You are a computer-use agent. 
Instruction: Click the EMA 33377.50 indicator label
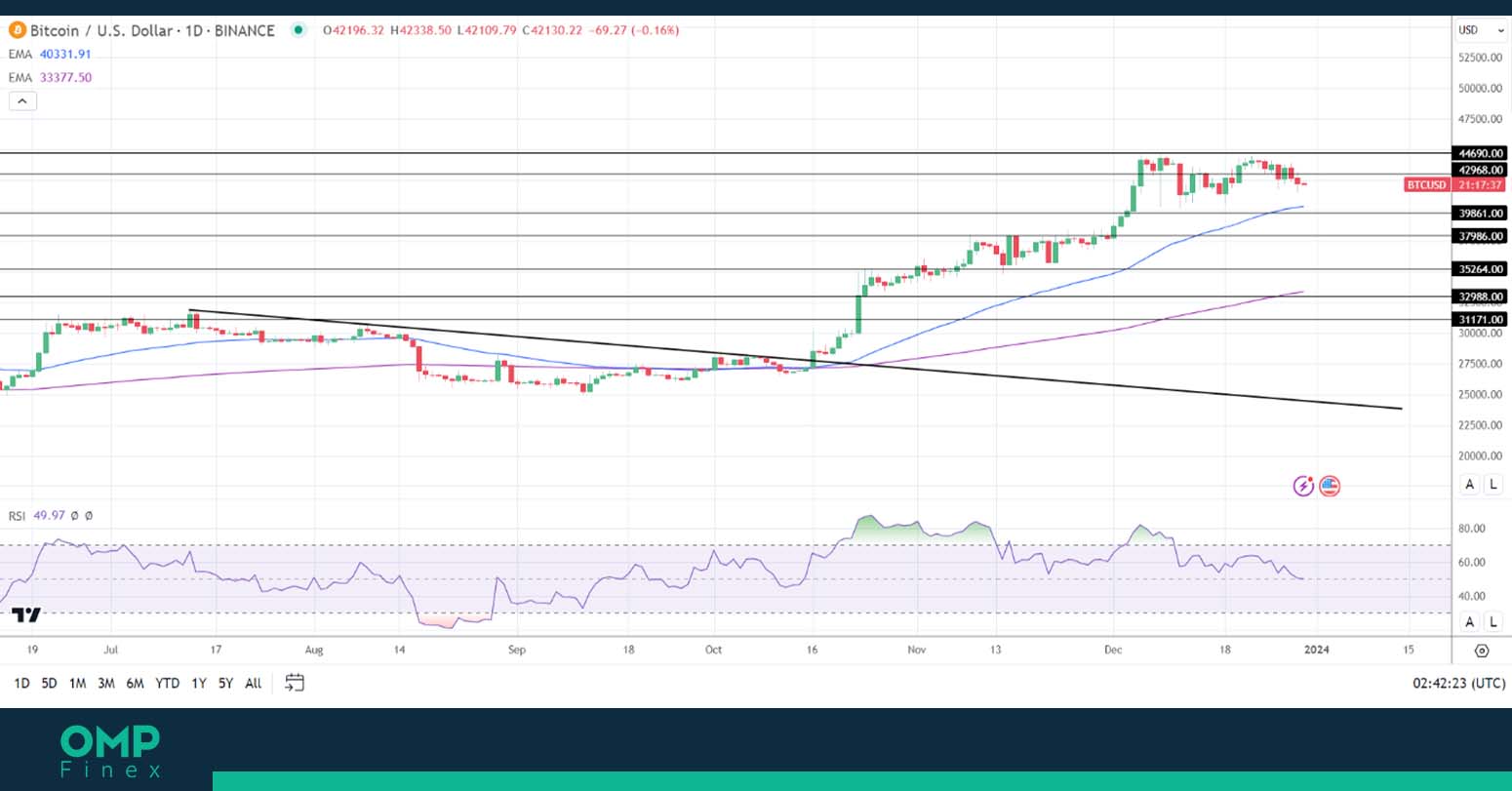pos(50,78)
